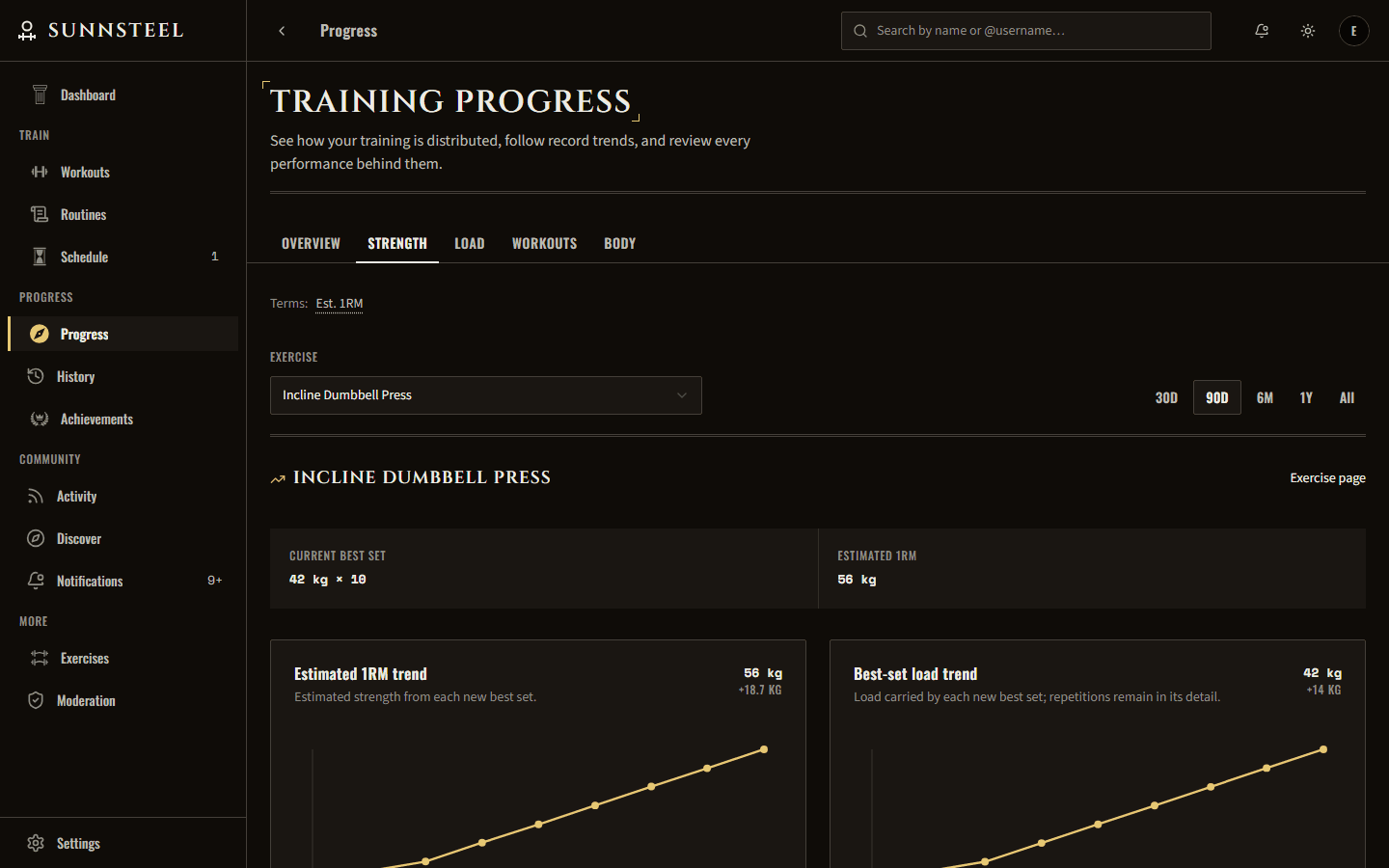Viewport: 1389px width, 868px height.
Task: Click the Workouts dumbbell icon
Action: (x=40, y=172)
